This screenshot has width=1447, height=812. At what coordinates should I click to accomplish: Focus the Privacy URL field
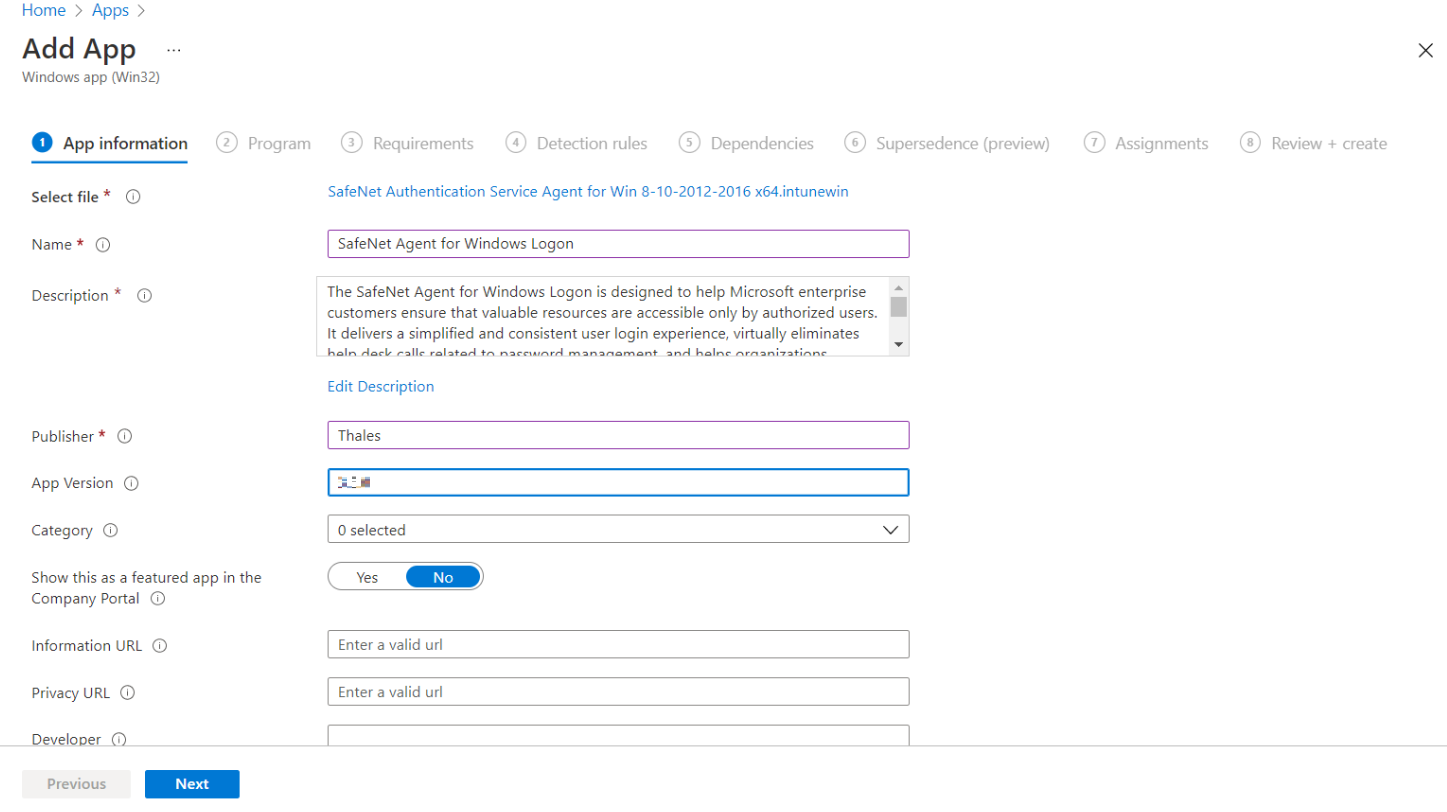pos(618,691)
